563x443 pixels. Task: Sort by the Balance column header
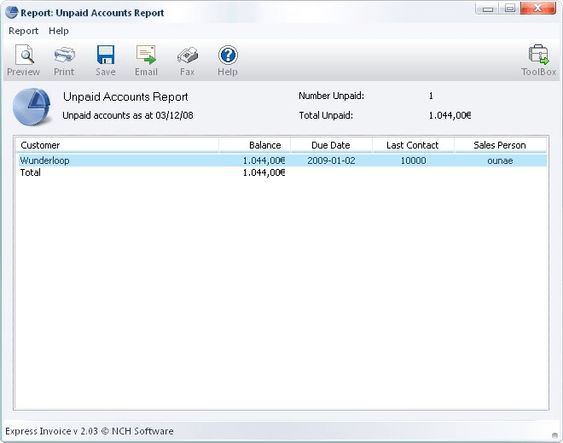tap(255, 145)
